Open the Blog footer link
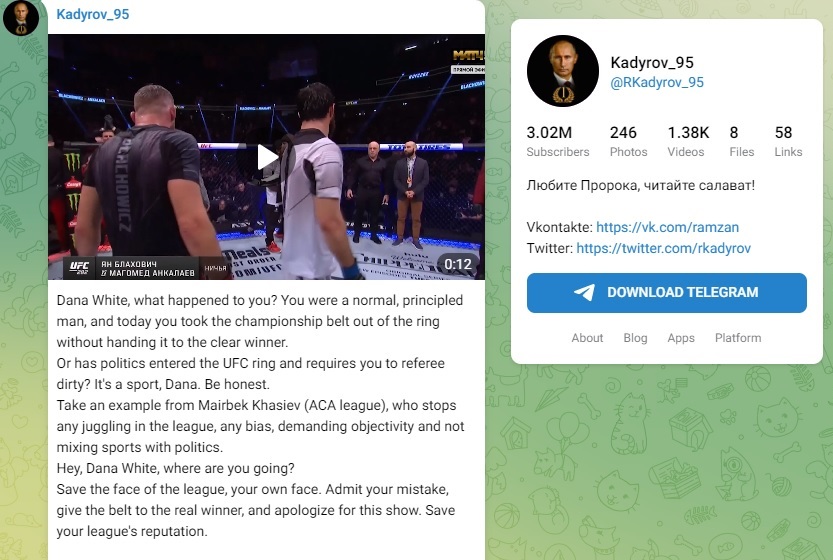This screenshot has height=560, width=833. pos(635,338)
